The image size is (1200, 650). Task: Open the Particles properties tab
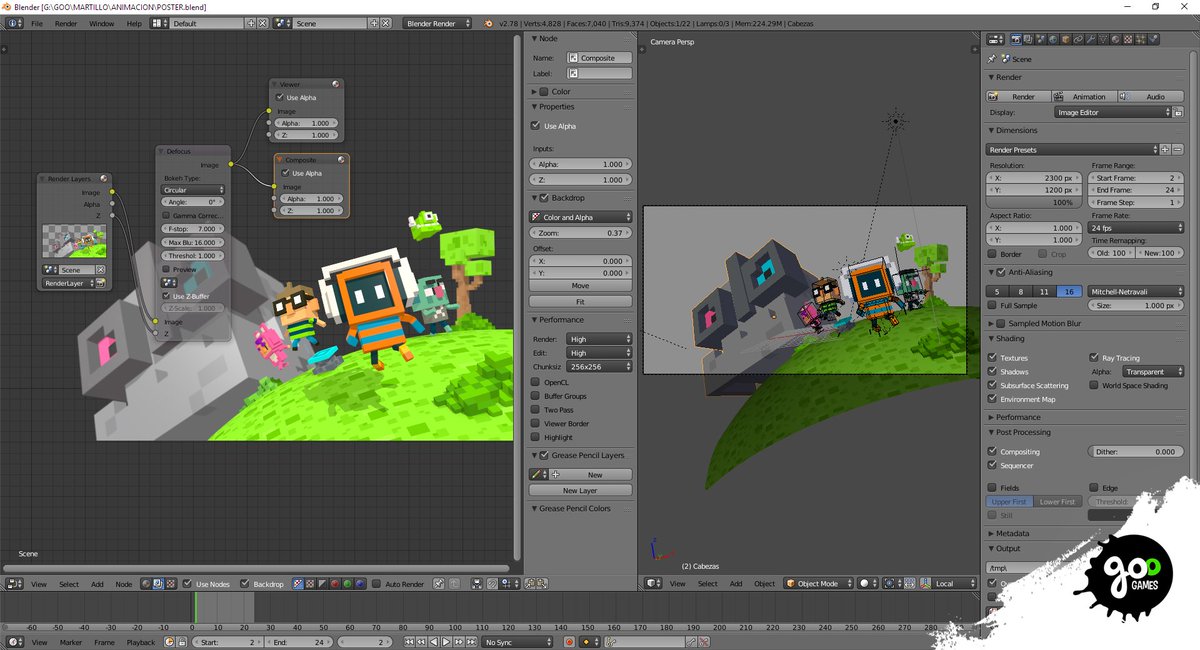(x=1140, y=40)
